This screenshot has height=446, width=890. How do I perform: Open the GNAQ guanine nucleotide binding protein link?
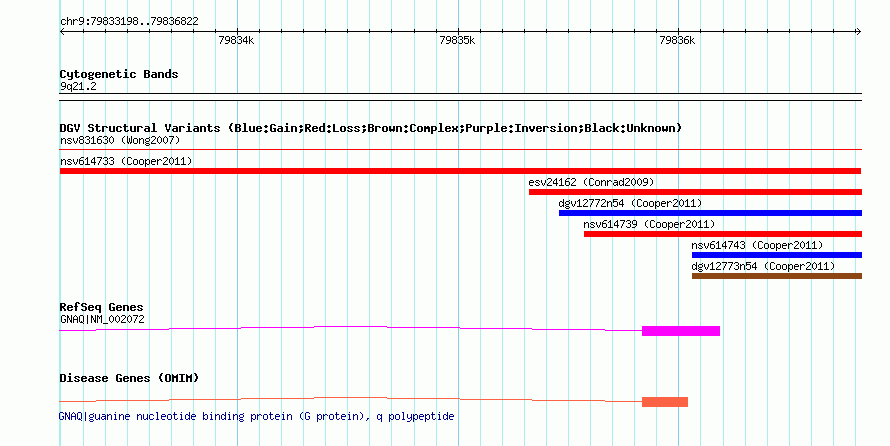point(257,416)
